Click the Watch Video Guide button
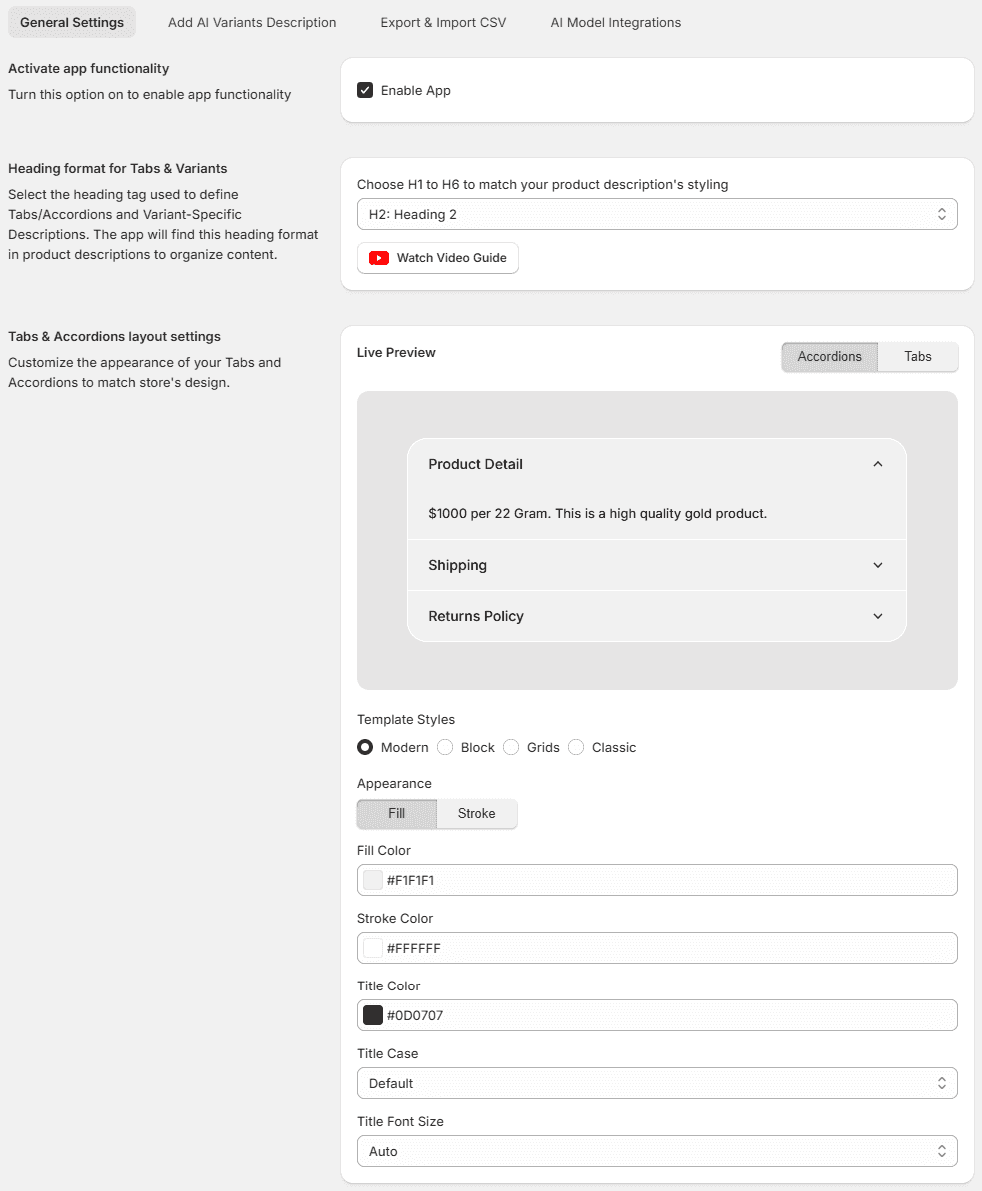The width and height of the screenshot is (982, 1191). (438, 258)
